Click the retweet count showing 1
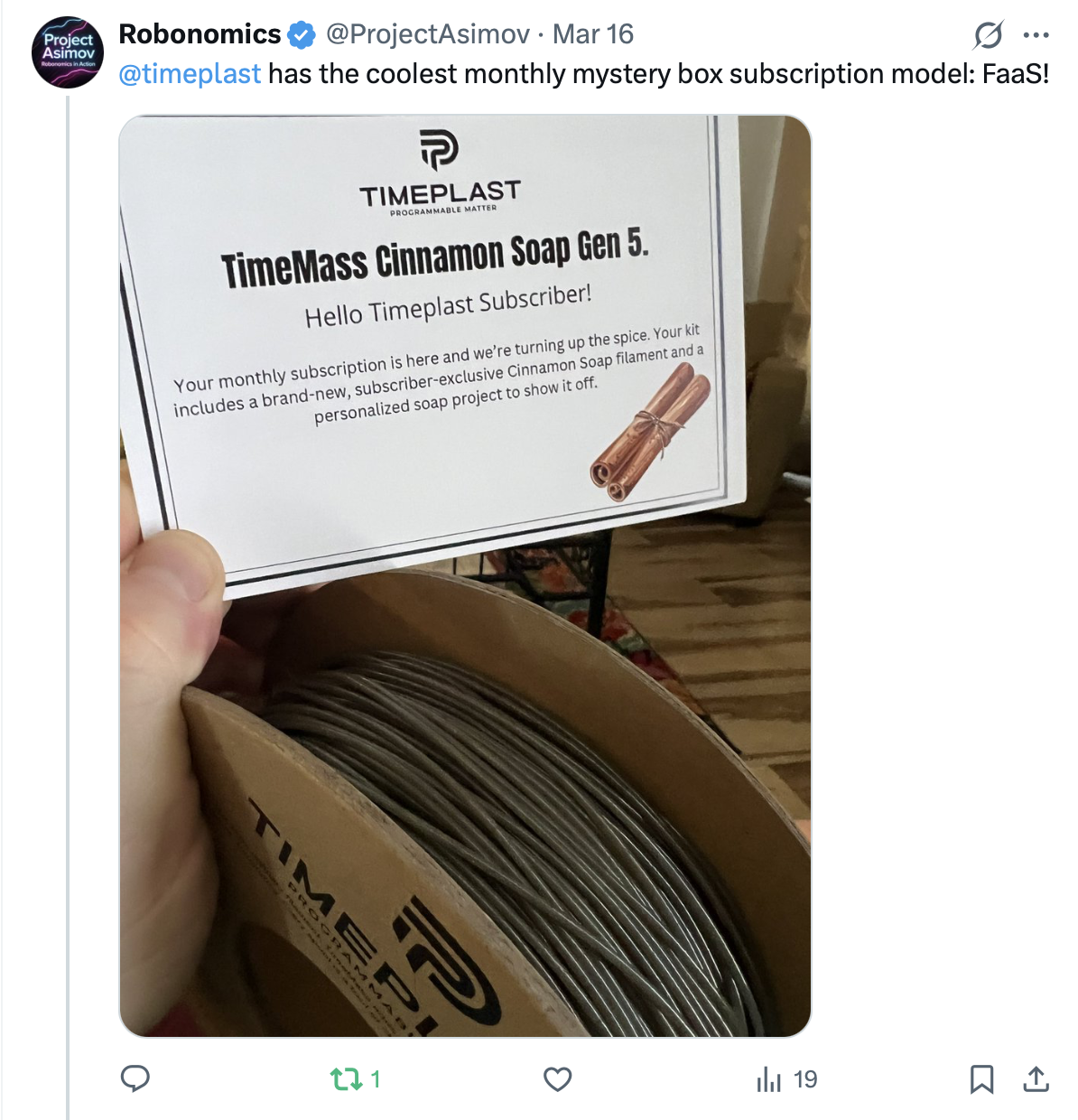This screenshot has width=1078, height=1120. point(376,1078)
